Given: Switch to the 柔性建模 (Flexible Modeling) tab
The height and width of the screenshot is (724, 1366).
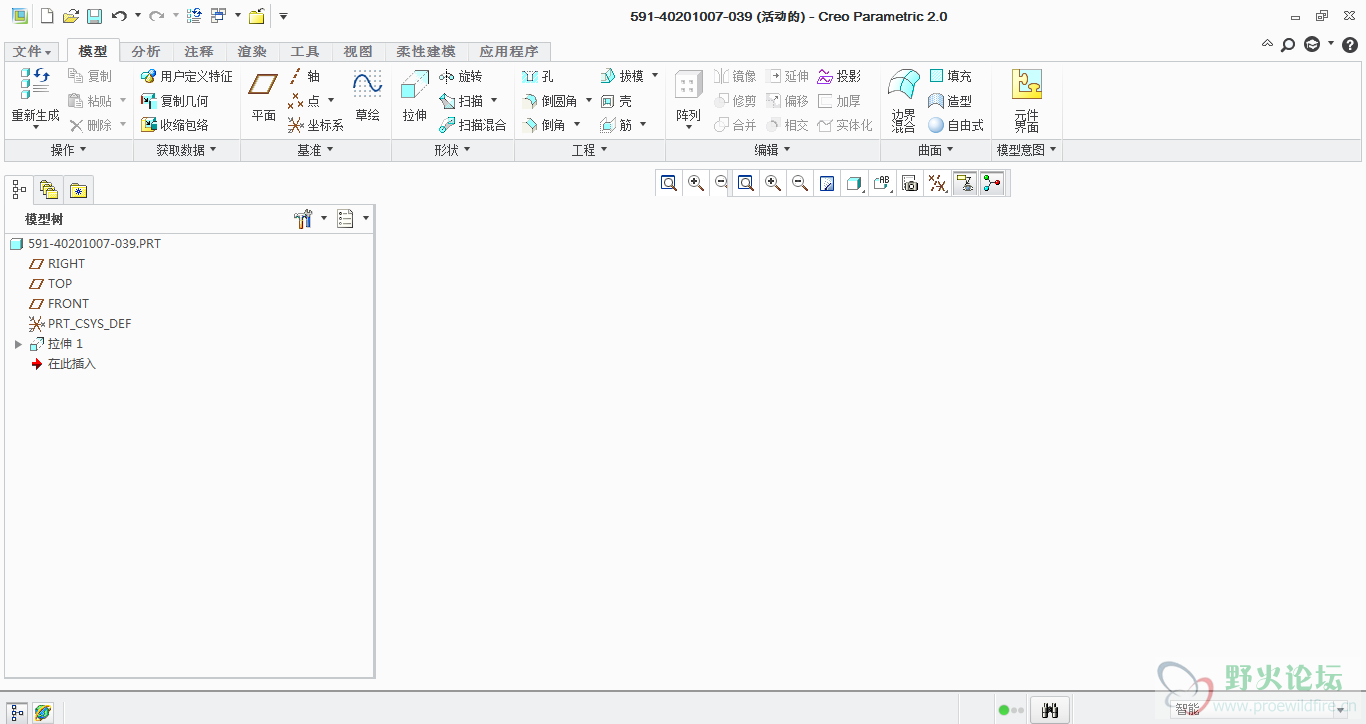Looking at the screenshot, I should (x=425, y=52).
